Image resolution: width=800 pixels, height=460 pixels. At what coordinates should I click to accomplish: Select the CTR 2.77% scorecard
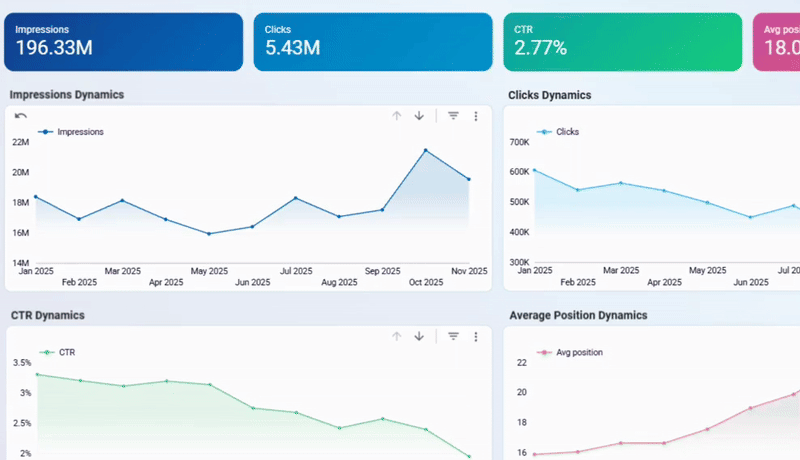621,42
